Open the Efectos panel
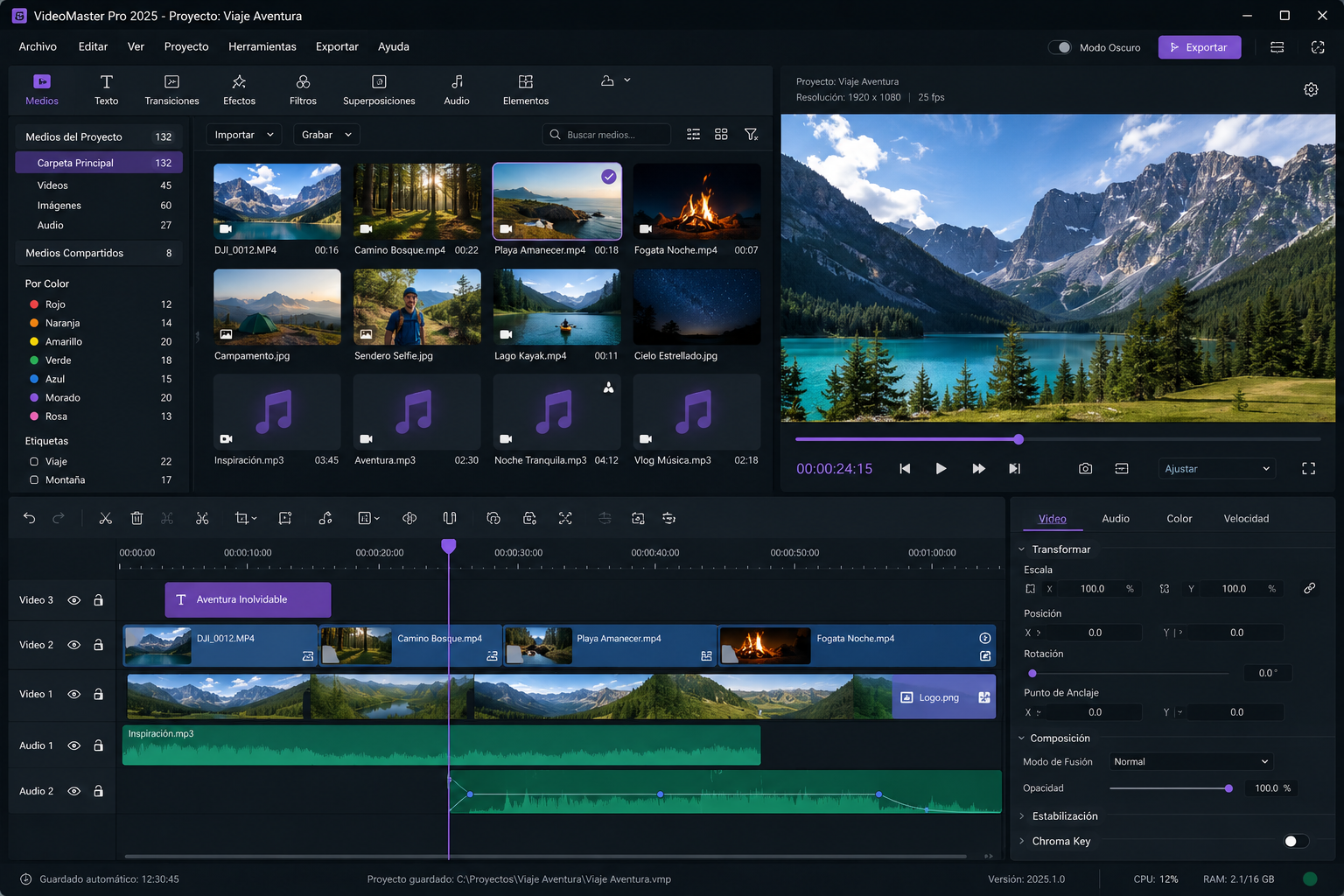1344x896 pixels. pyautogui.click(x=239, y=90)
